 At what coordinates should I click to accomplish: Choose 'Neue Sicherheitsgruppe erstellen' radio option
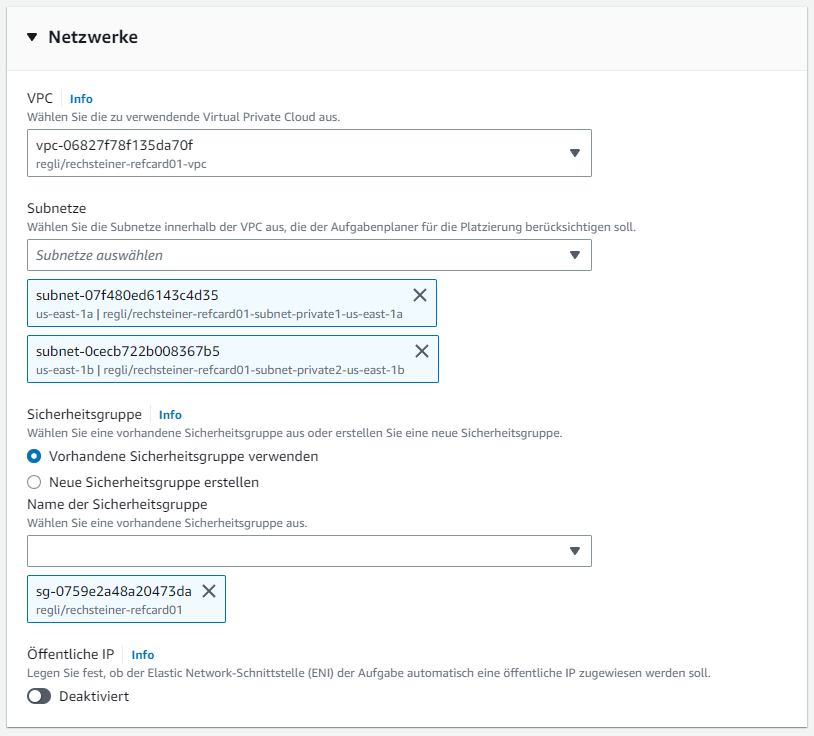35,482
